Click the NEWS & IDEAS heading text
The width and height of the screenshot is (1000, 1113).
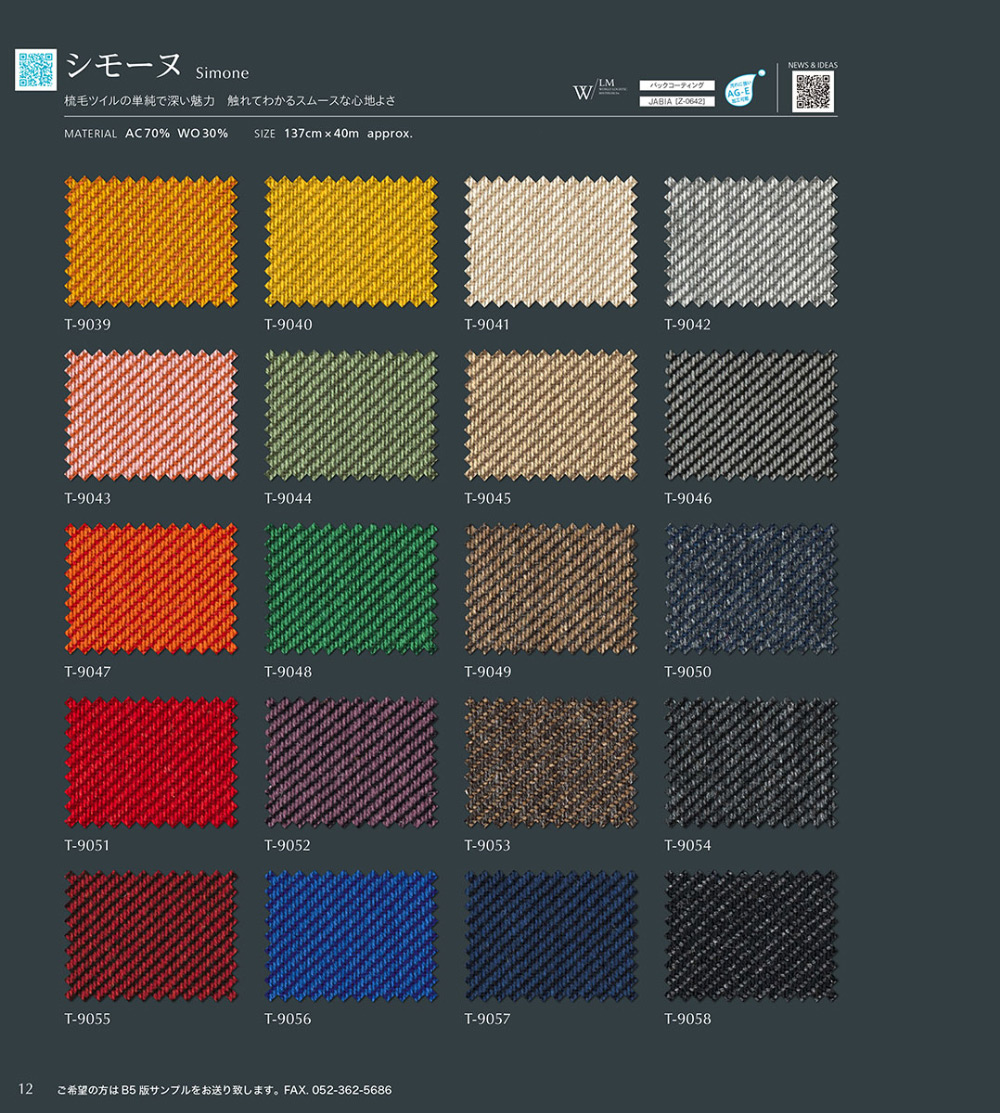pyautogui.click(x=813, y=65)
